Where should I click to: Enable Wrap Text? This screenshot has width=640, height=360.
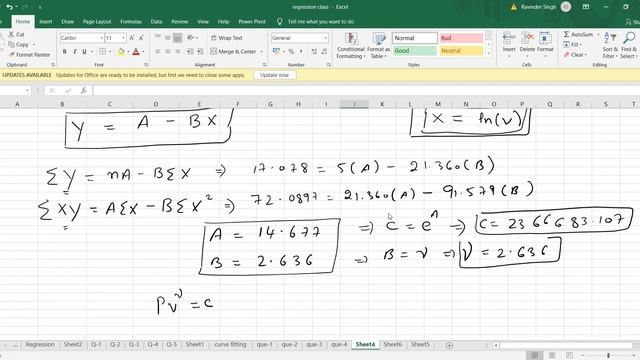tap(227, 38)
